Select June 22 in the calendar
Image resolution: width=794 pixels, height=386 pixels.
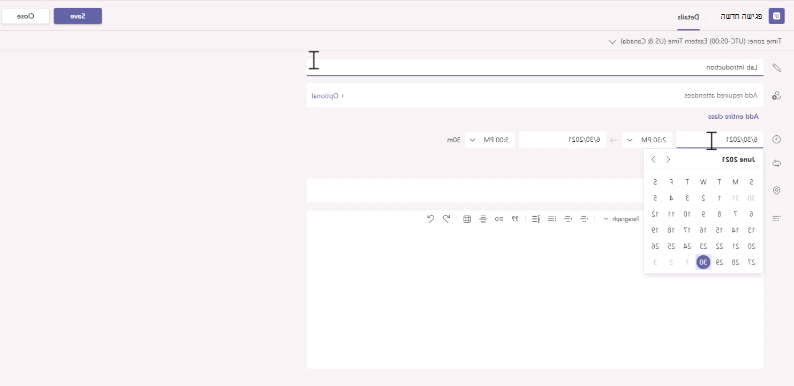click(x=719, y=246)
